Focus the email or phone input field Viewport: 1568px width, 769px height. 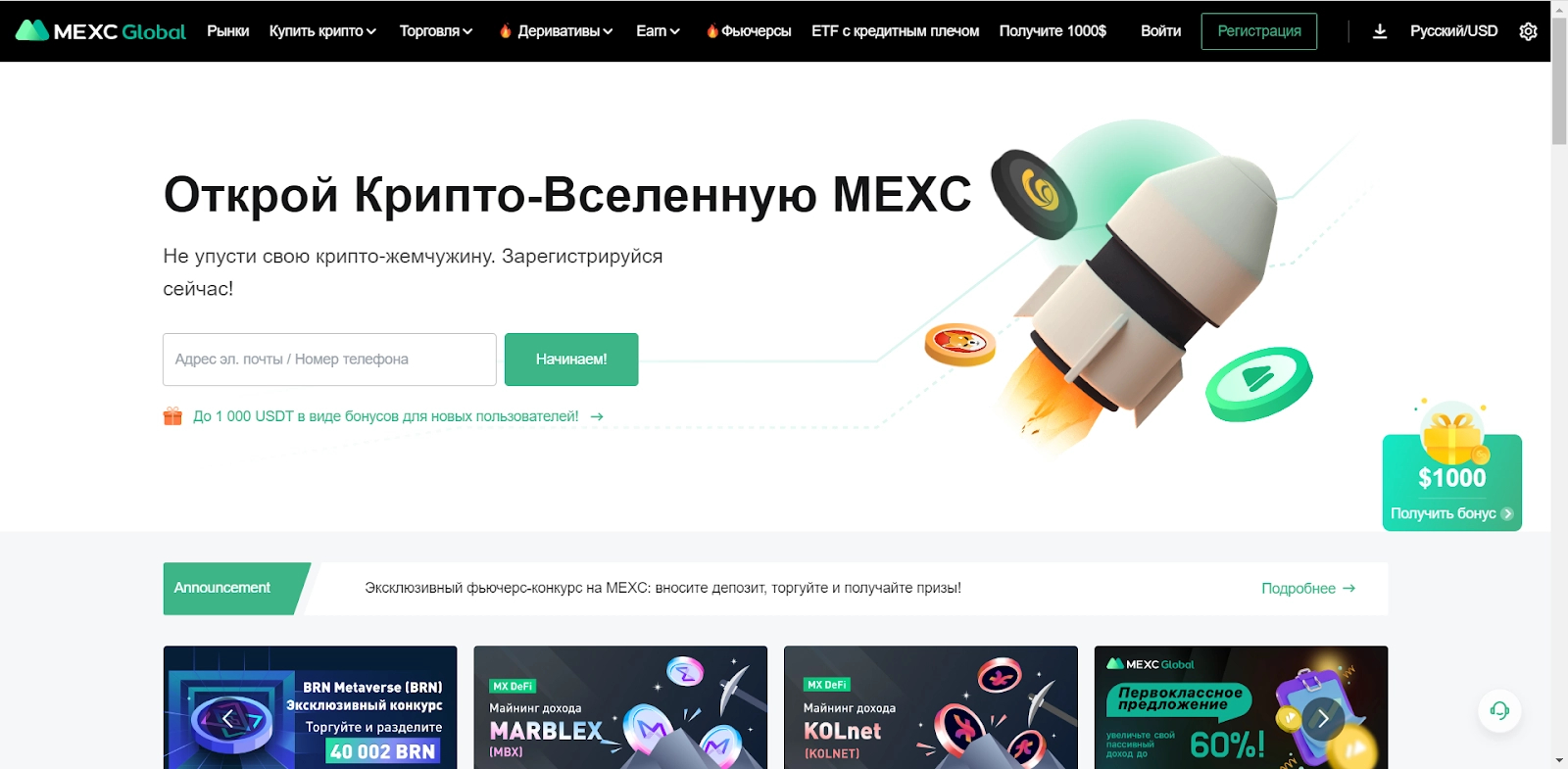coord(329,360)
